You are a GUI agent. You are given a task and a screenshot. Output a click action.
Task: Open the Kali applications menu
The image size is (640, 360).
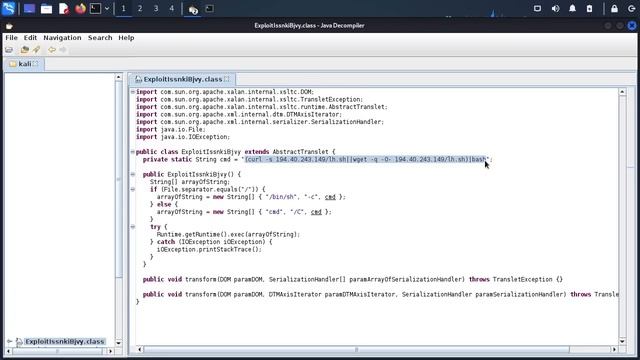pyautogui.click(x=8, y=8)
